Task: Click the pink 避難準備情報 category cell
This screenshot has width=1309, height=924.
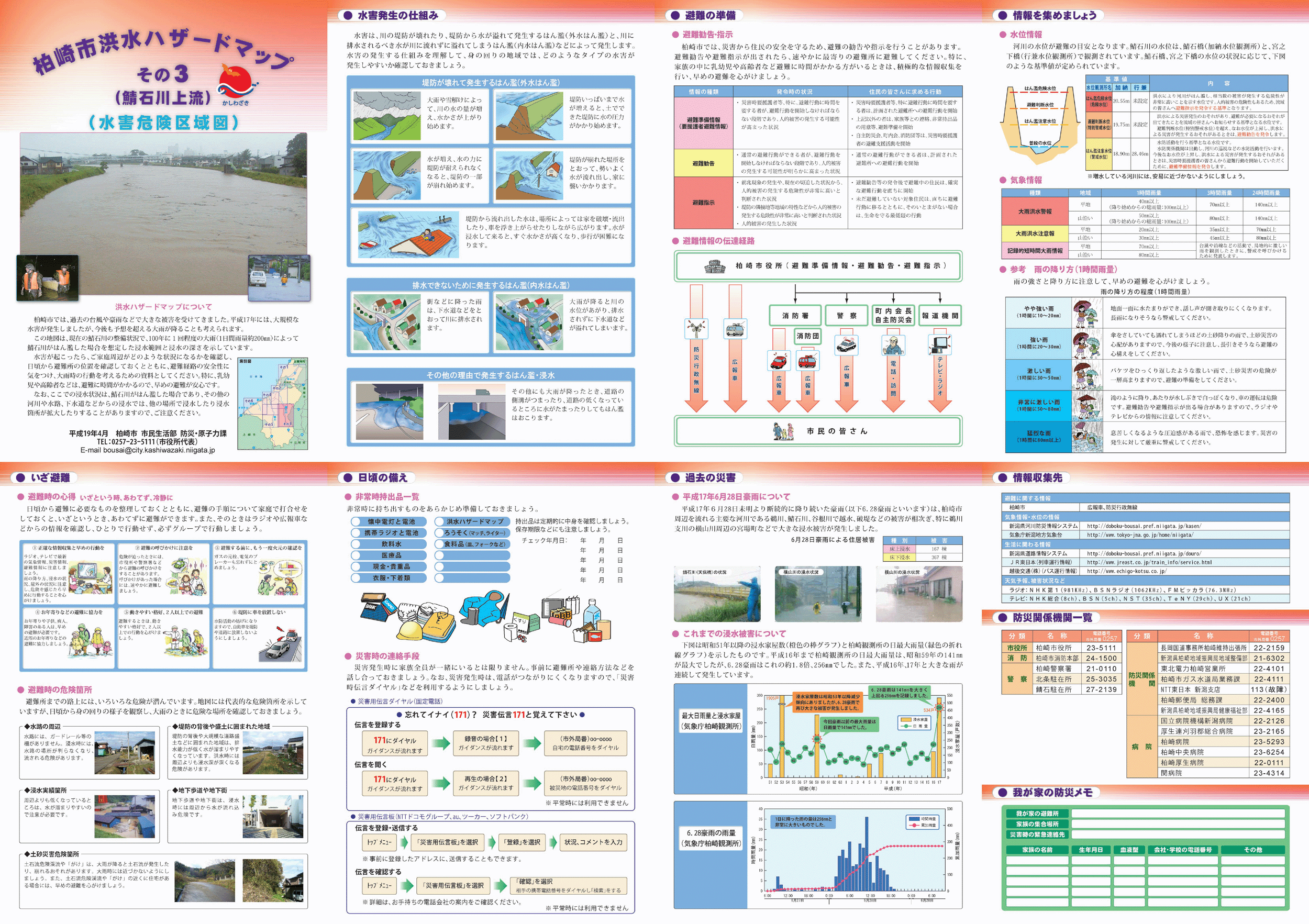Action: 704,123
